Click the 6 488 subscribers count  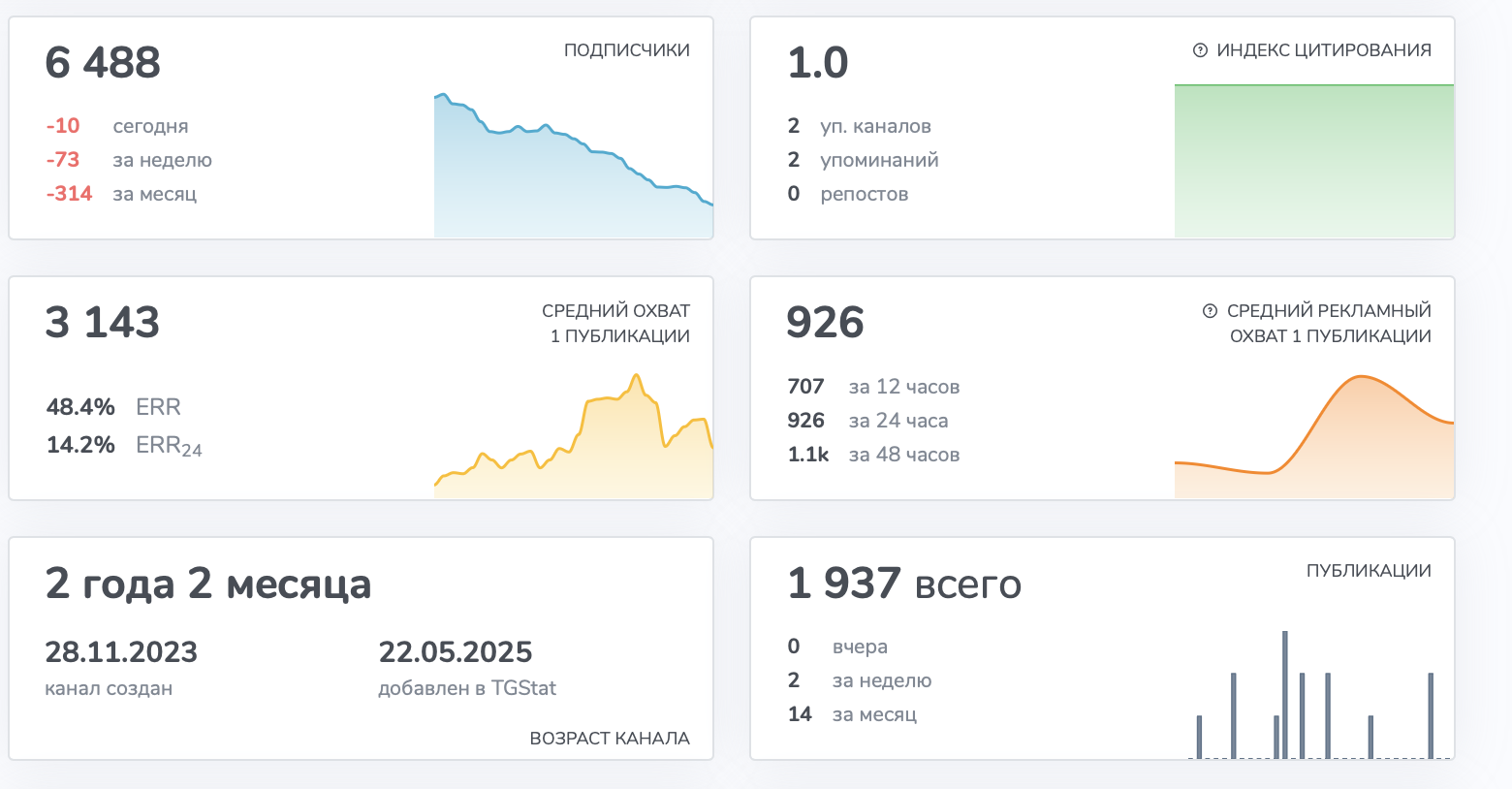[x=103, y=63]
